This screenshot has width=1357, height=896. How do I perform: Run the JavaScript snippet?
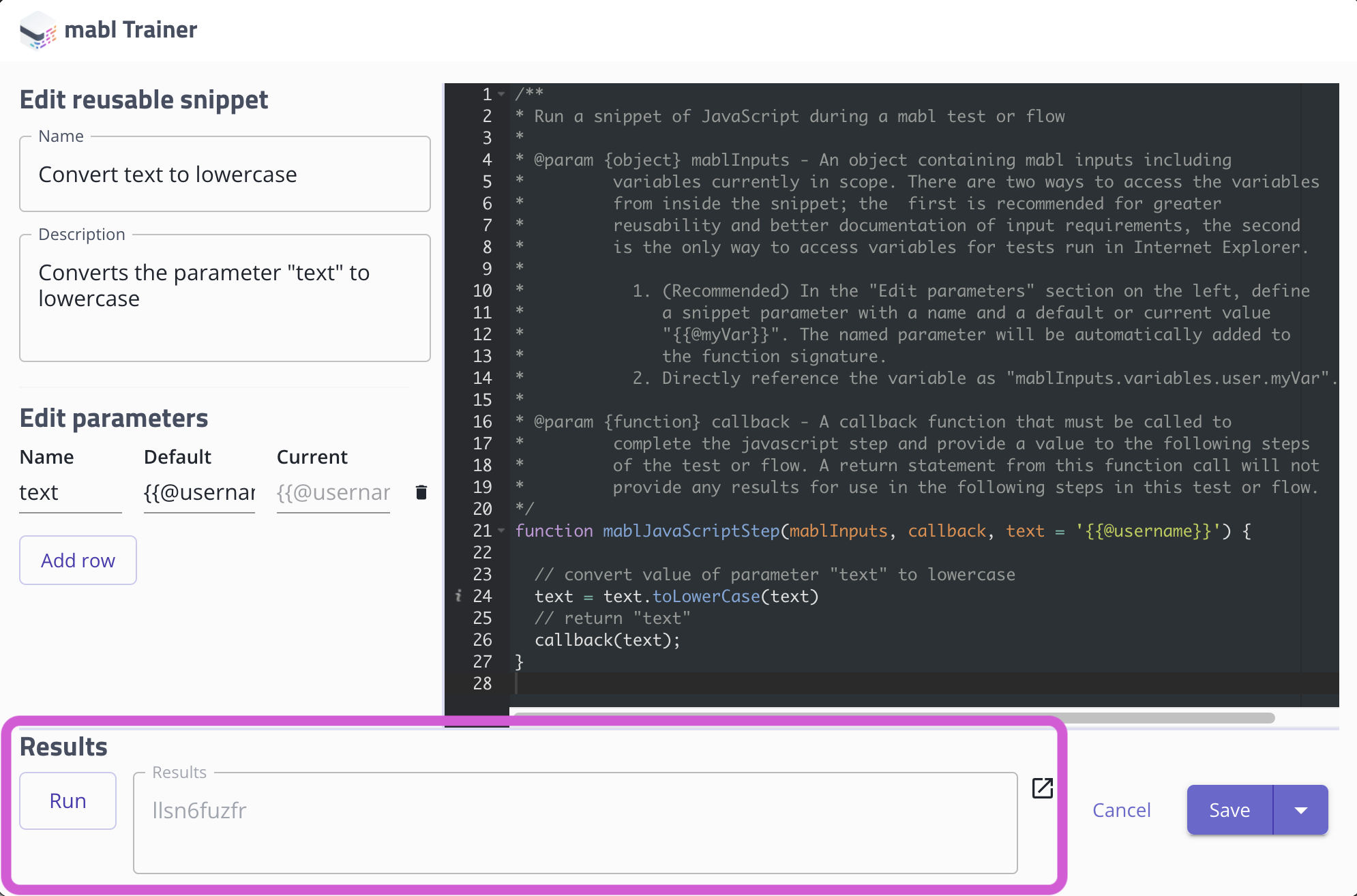[68, 801]
